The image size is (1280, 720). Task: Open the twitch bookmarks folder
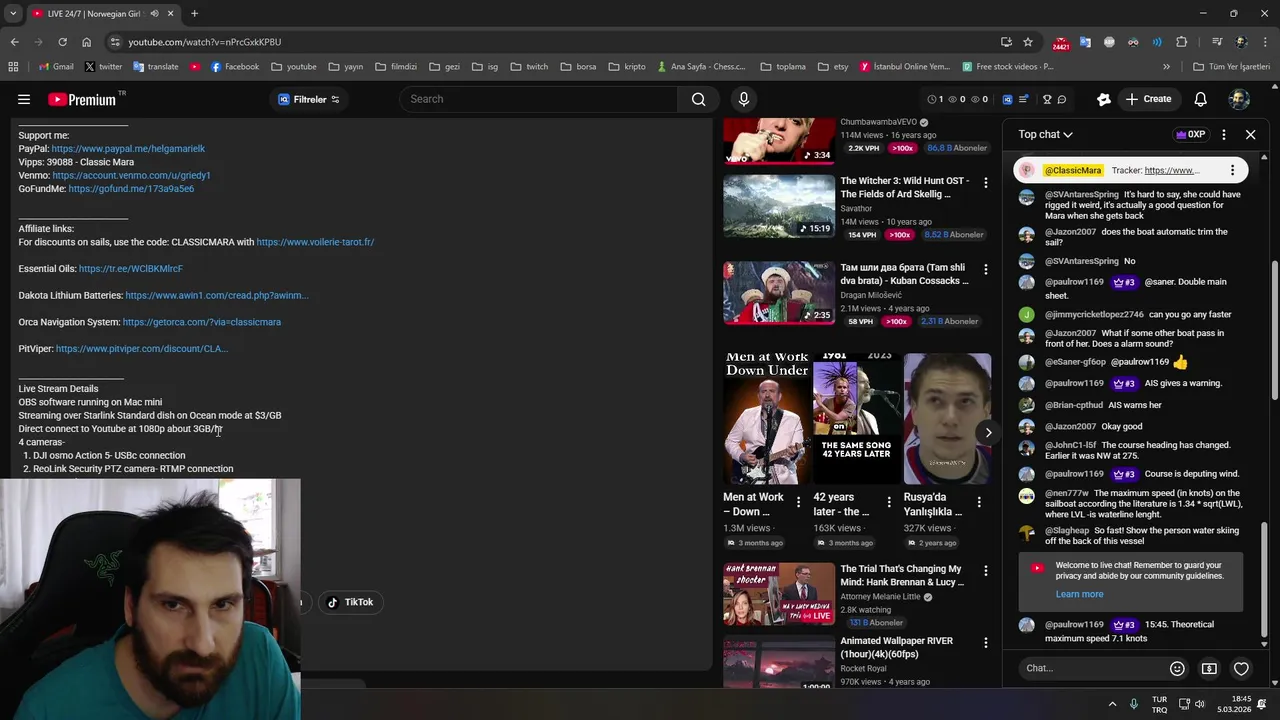click(x=529, y=67)
